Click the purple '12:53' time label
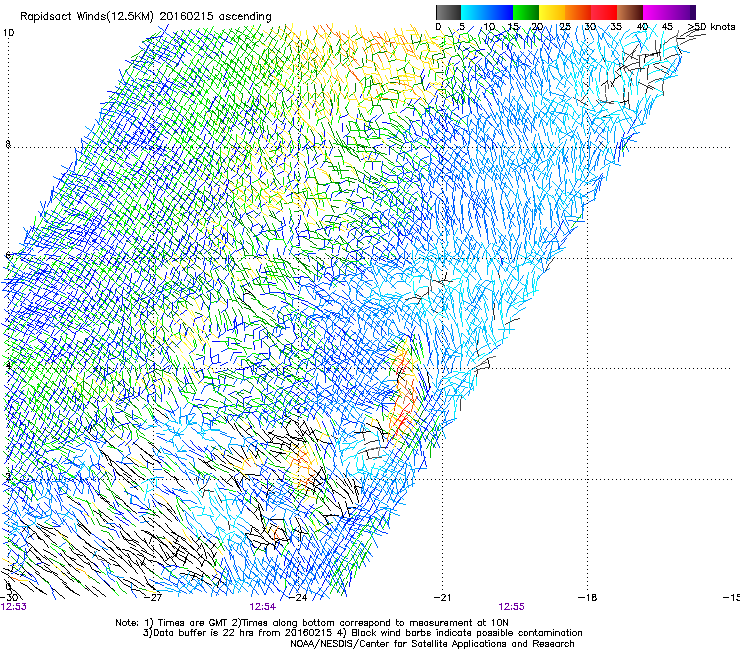The width and height of the screenshot is (740, 650). tap(14, 607)
